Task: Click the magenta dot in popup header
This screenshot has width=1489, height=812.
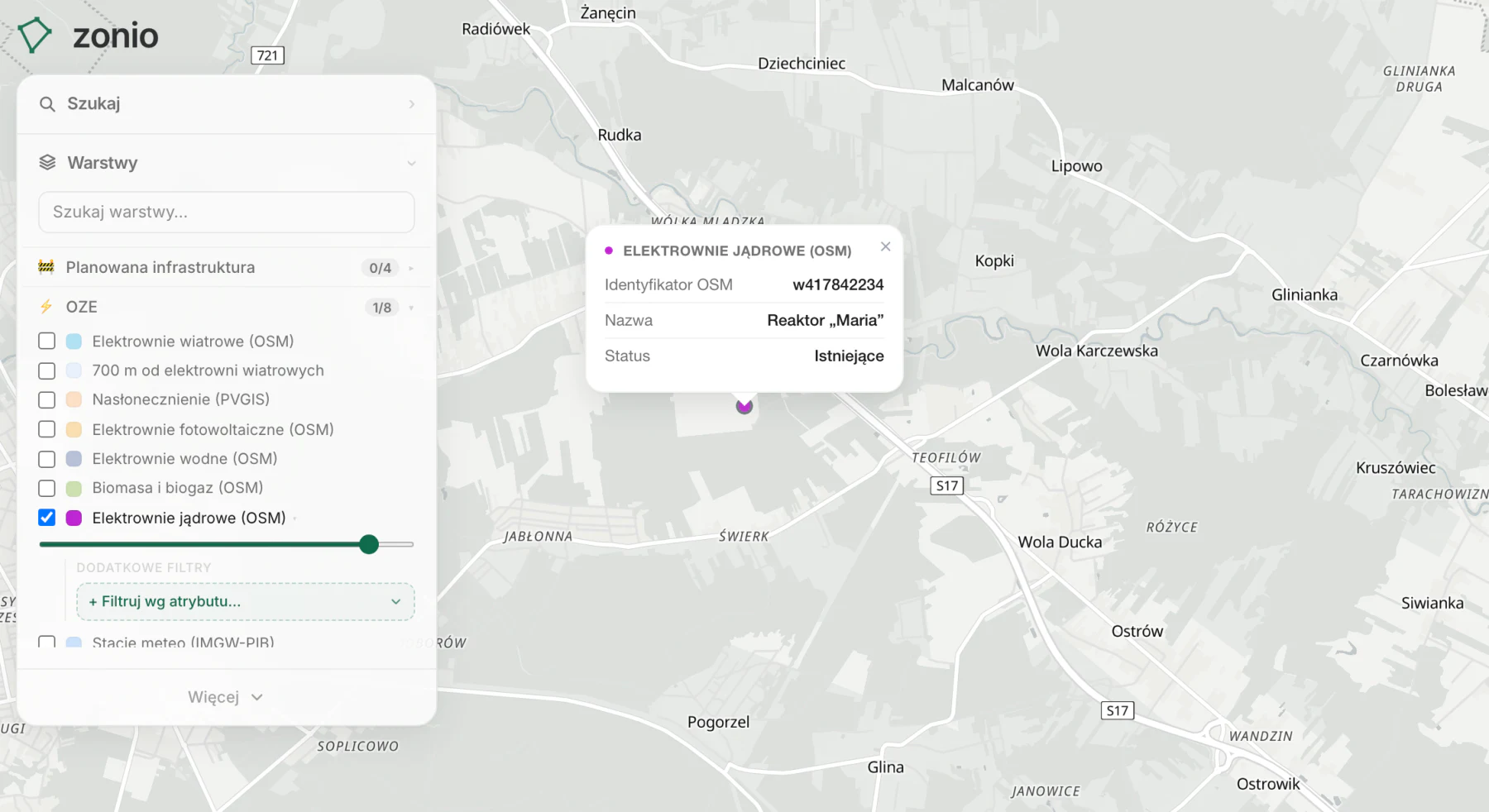Action: point(609,251)
